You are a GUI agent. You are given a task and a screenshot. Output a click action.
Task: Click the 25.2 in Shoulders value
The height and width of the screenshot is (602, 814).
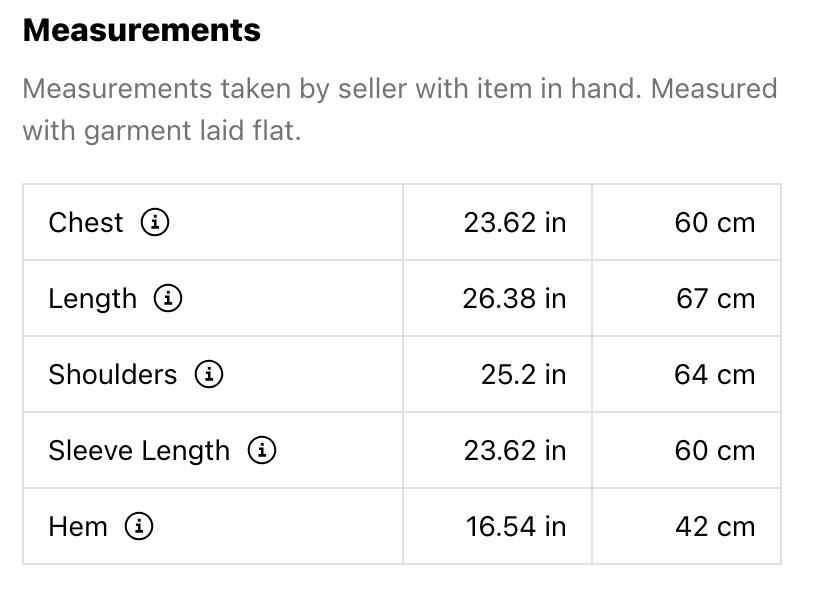(523, 374)
